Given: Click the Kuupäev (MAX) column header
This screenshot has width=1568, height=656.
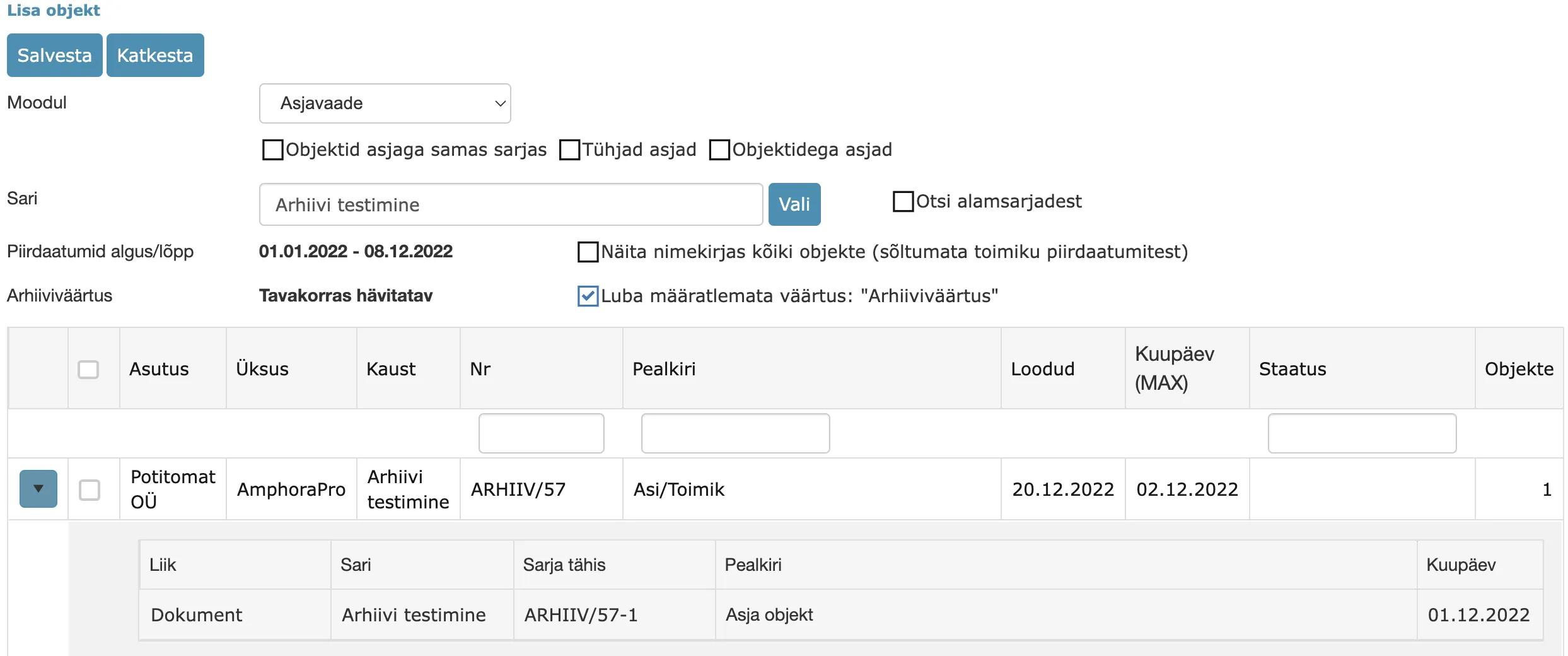Looking at the screenshot, I should (x=1174, y=368).
